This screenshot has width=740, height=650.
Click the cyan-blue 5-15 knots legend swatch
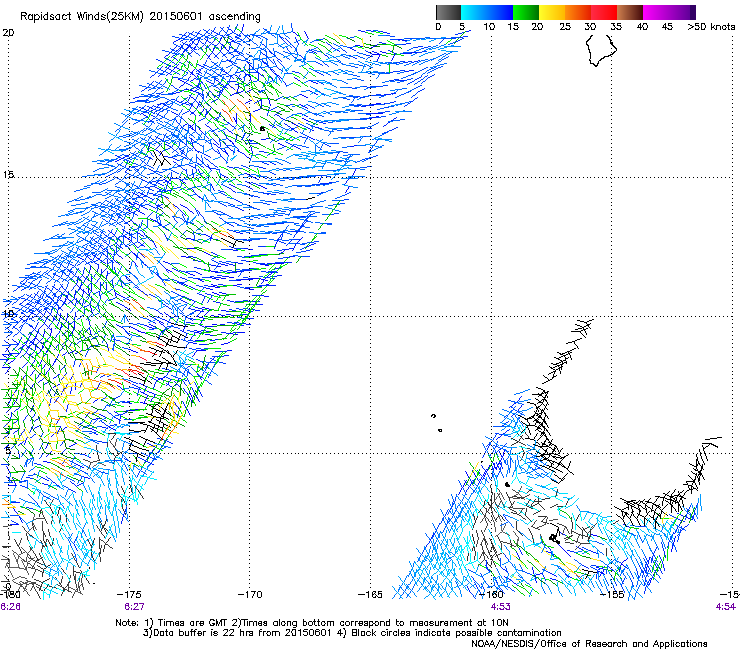point(487,12)
